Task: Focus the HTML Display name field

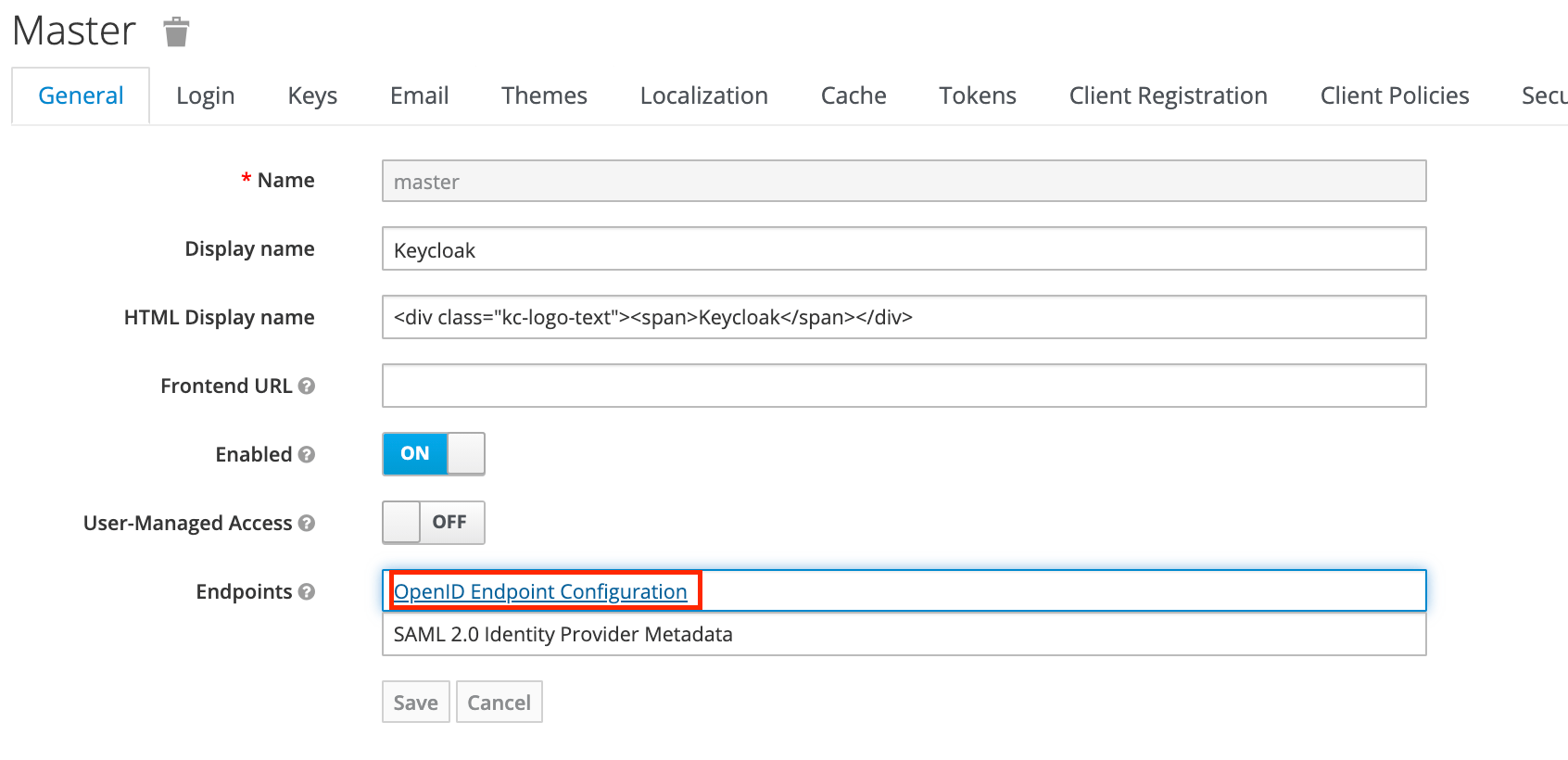Action: (904, 317)
